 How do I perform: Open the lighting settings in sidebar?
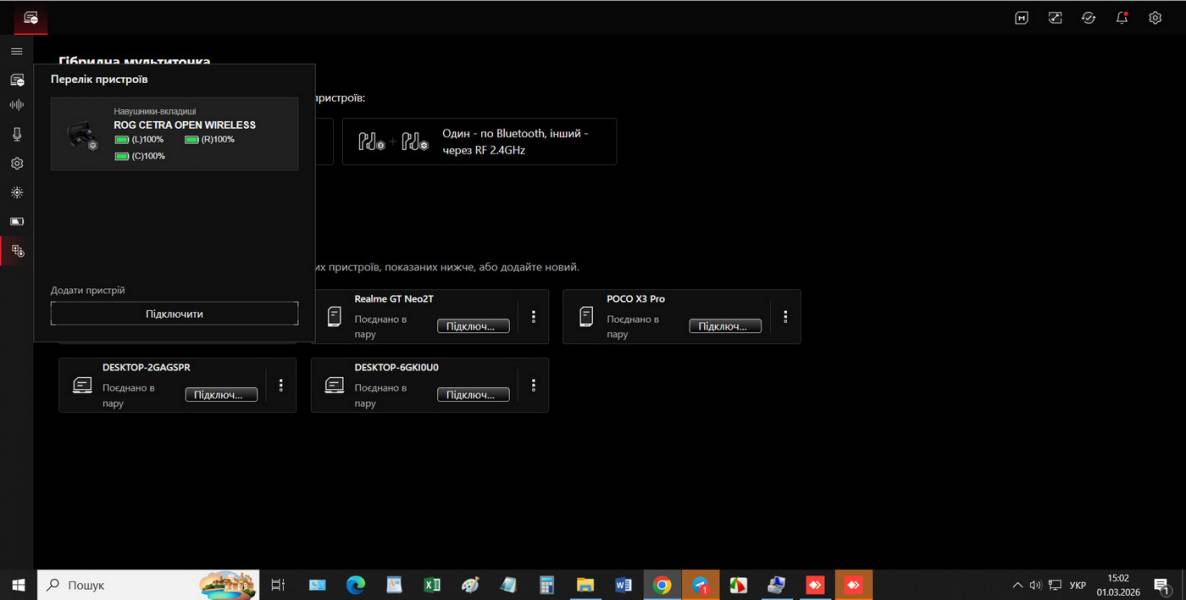coord(16,192)
